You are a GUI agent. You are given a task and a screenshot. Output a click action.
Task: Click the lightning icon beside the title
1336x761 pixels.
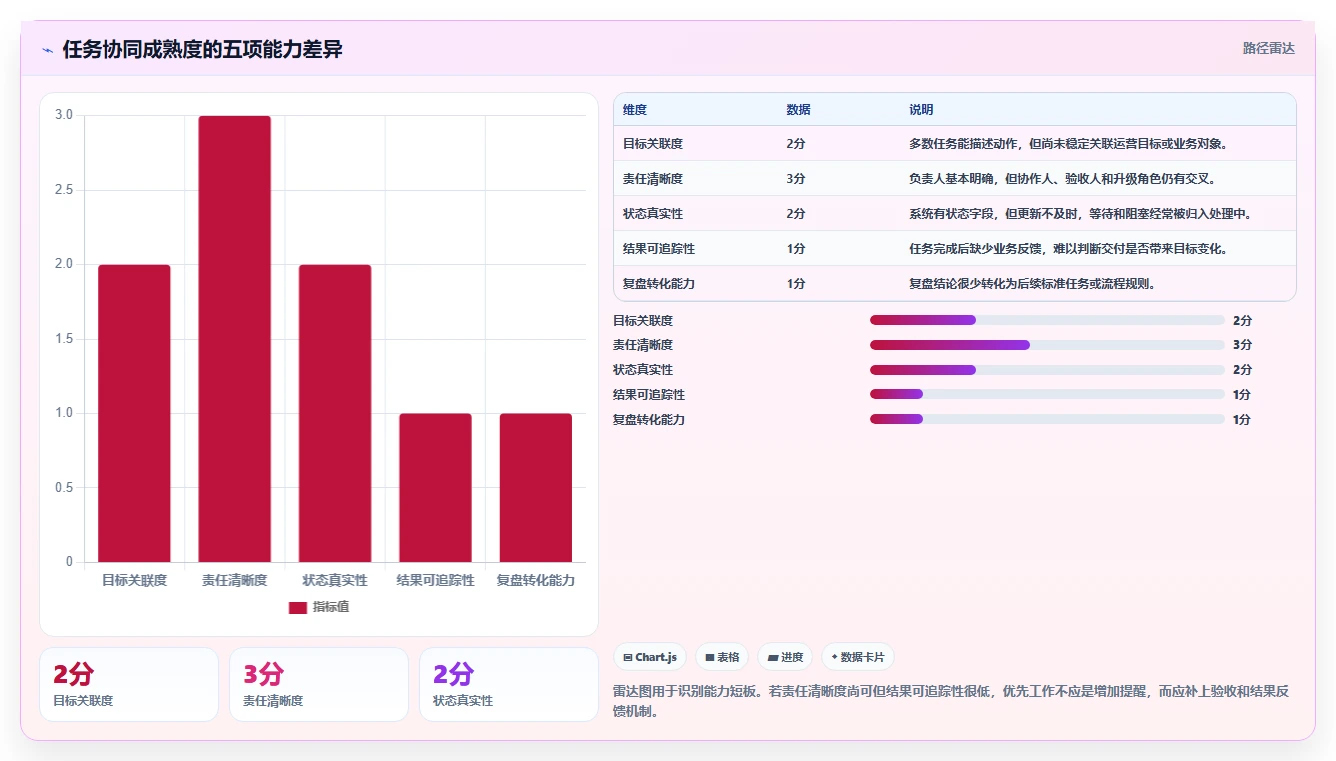pos(47,50)
